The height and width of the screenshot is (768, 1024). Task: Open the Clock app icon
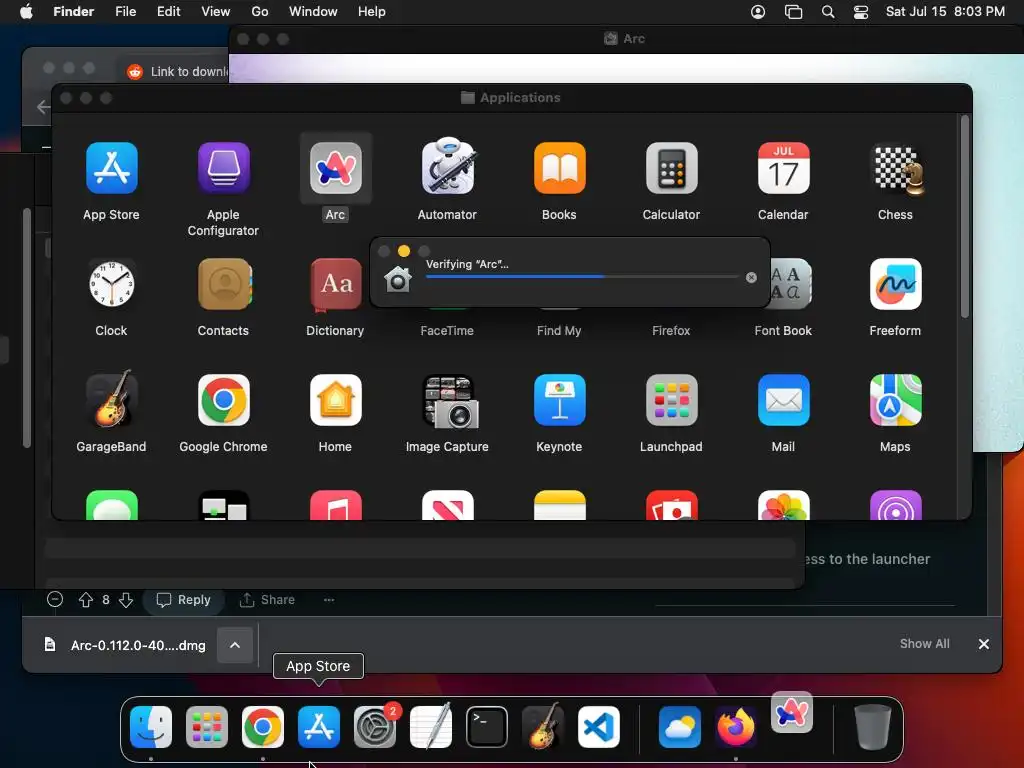point(112,284)
